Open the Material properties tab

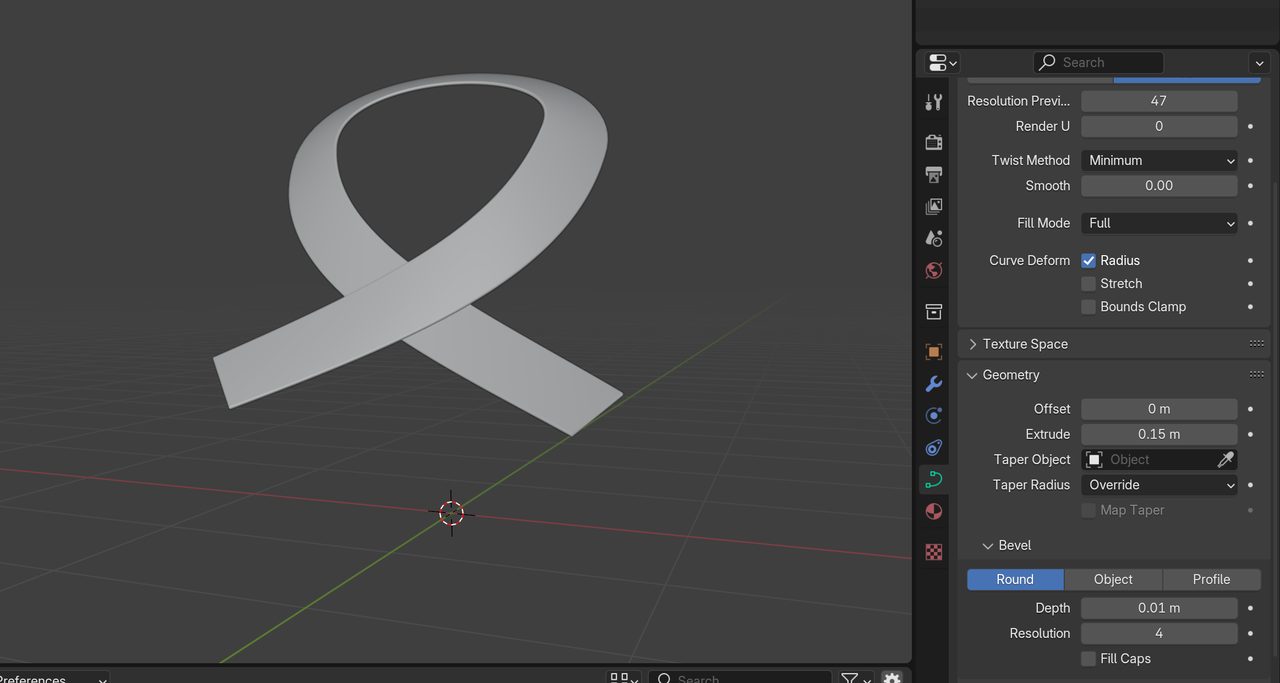933,511
